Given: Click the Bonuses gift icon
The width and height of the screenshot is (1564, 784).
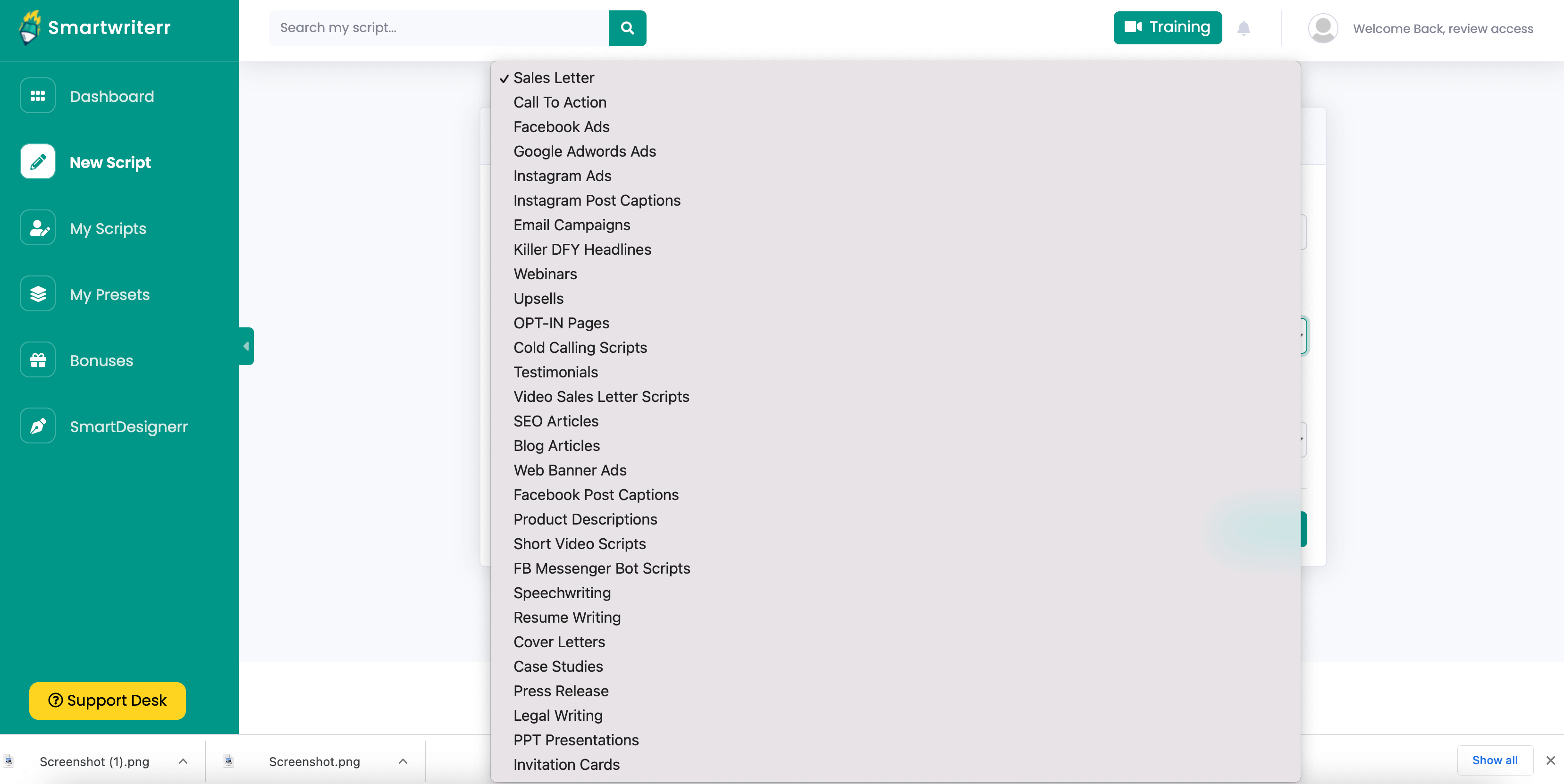Looking at the screenshot, I should pos(37,360).
